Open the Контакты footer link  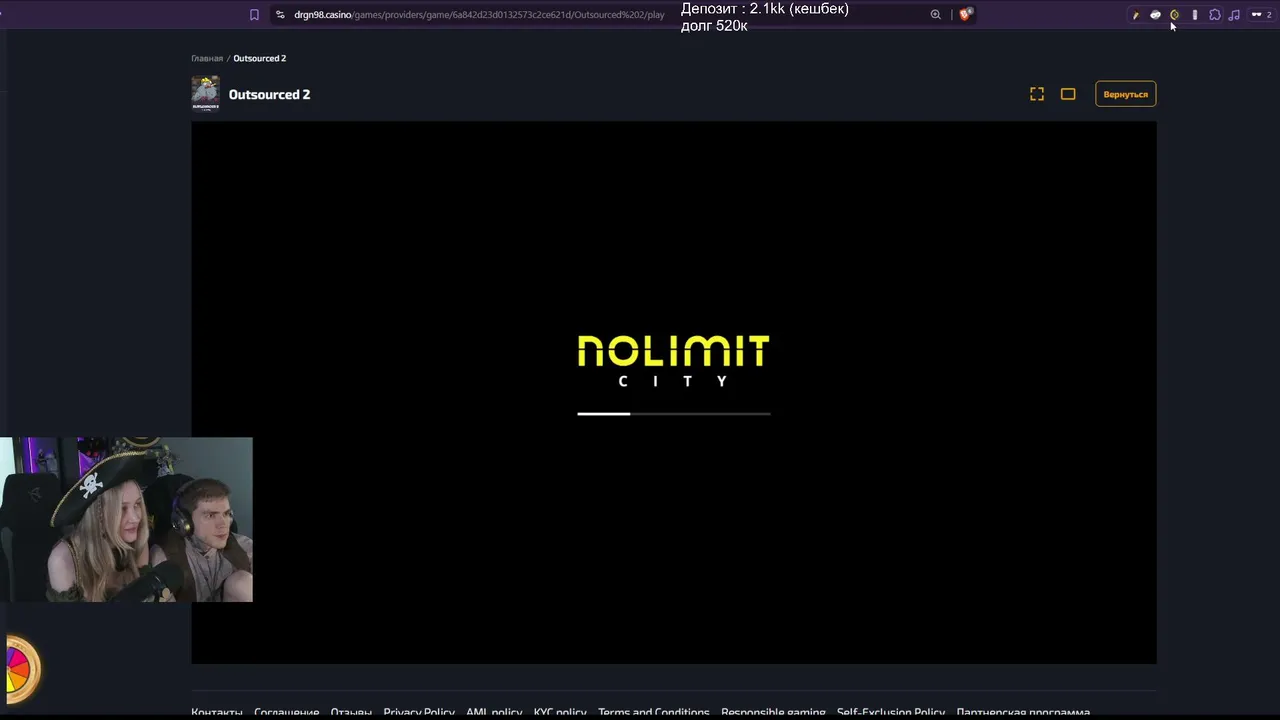point(217,712)
